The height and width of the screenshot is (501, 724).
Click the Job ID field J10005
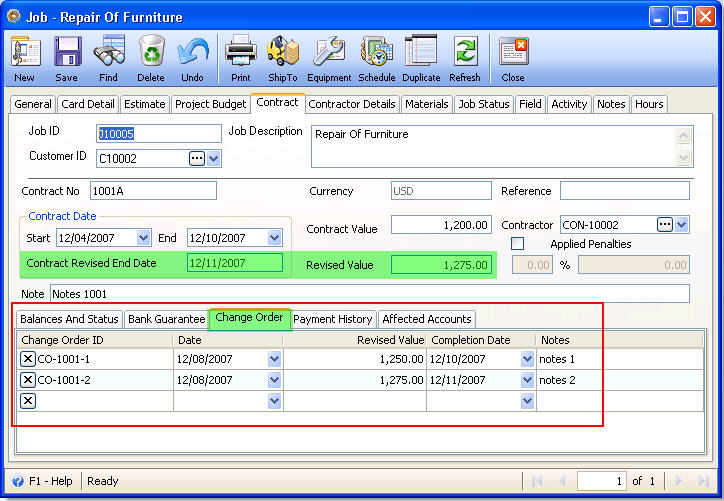pyautogui.click(x=159, y=134)
